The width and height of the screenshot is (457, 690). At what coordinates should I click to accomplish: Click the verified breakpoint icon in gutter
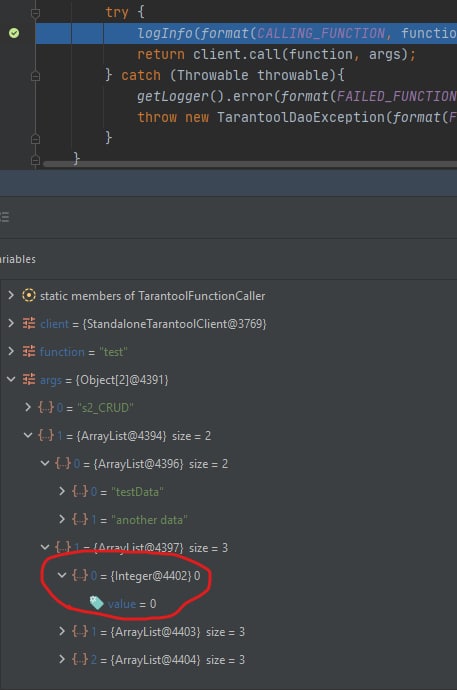click(14, 33)
